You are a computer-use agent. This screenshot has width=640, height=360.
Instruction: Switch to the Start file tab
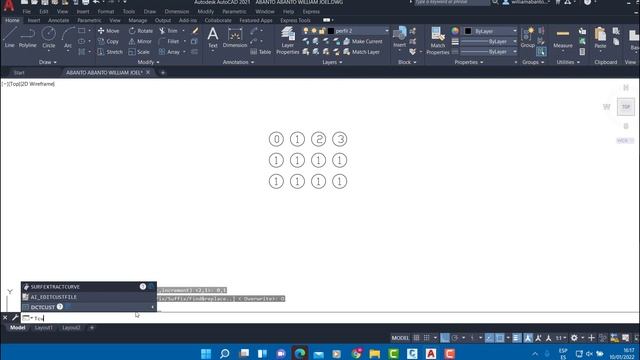(x=19, y=73)
